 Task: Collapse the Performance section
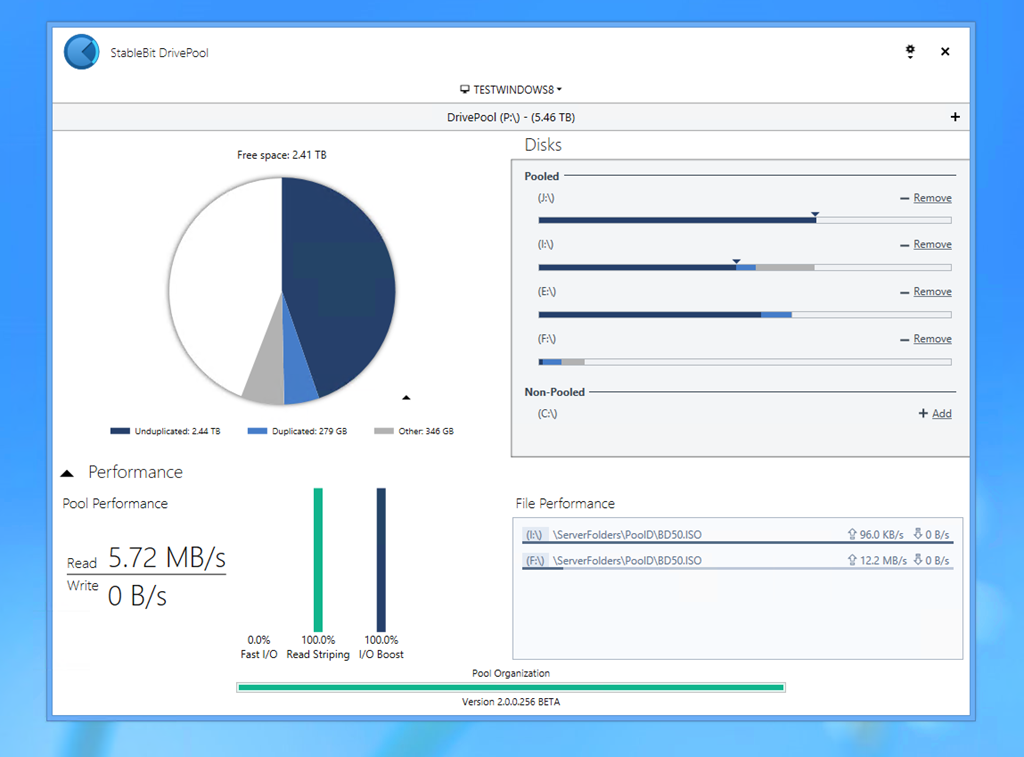pos(67,474)
